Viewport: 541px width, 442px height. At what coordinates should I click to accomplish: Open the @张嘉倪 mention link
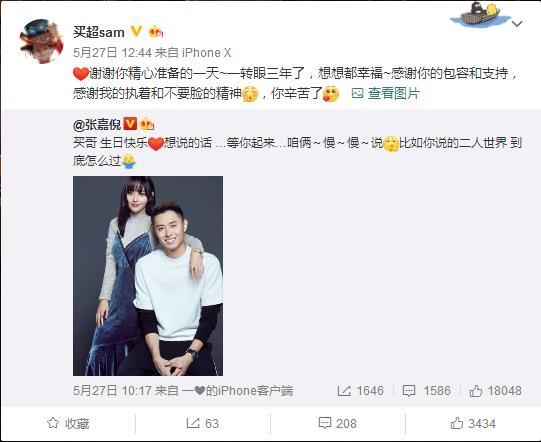pos(97,125)
